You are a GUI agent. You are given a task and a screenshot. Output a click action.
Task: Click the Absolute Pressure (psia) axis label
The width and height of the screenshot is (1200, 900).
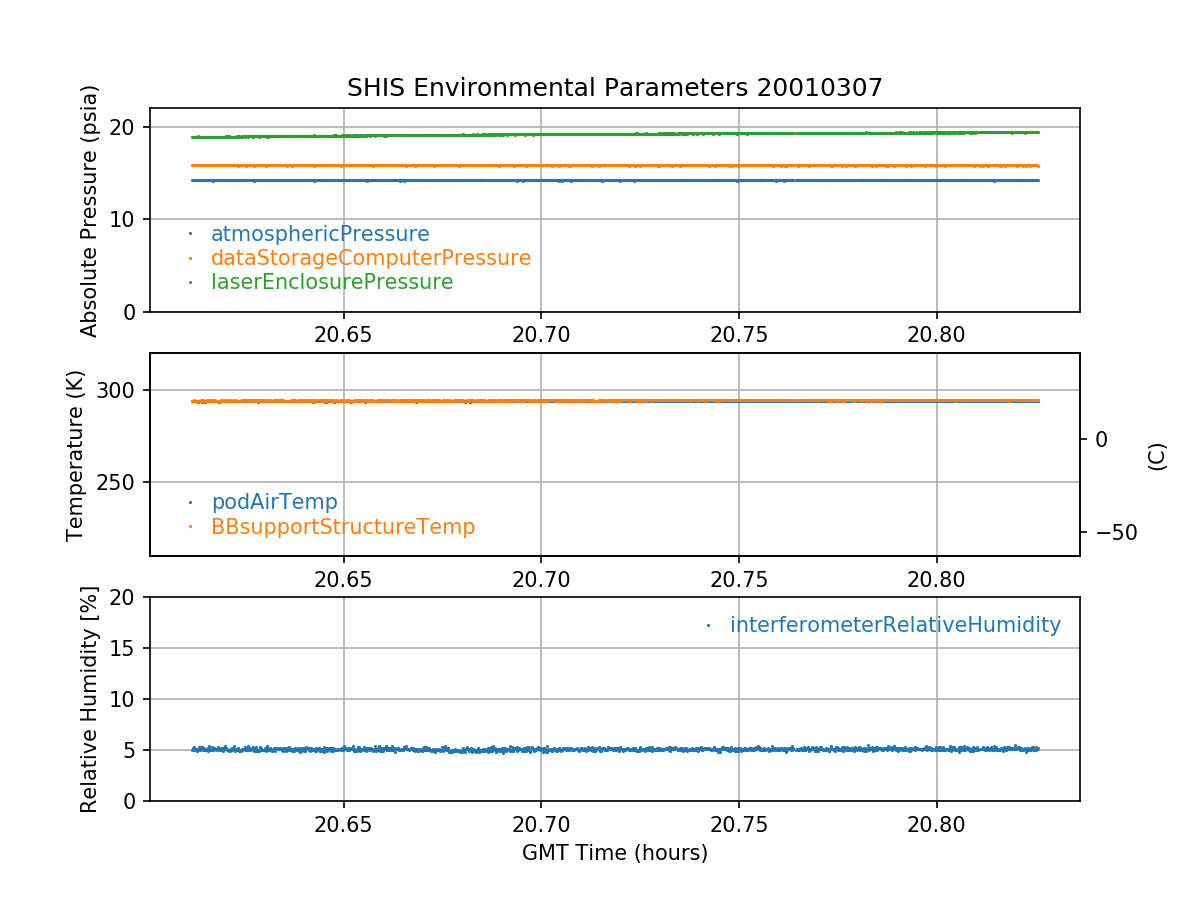pos(90,210)
